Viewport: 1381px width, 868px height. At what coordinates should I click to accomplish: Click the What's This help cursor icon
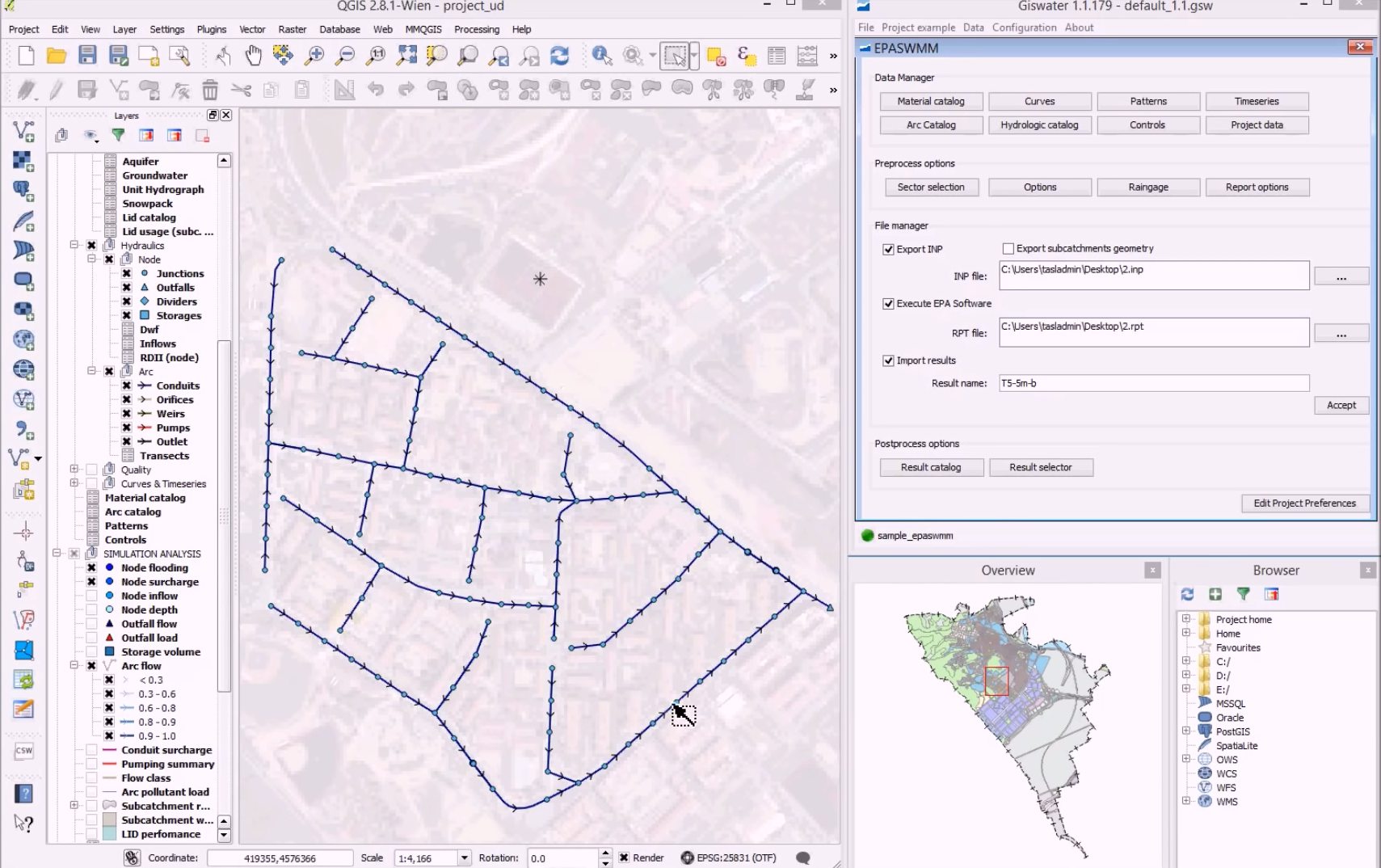[x=23, y=824]
